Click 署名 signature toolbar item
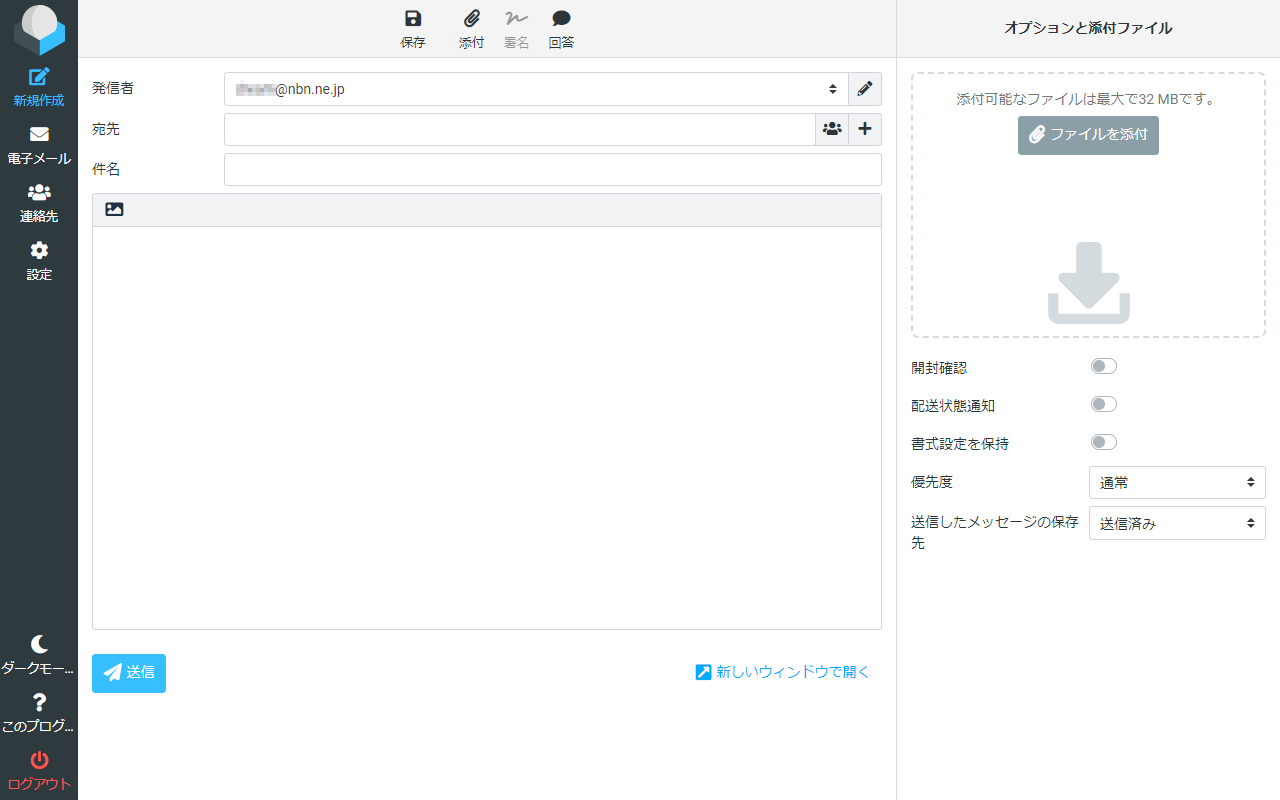This screenshot has height=800, width=1280. point(517,29)
